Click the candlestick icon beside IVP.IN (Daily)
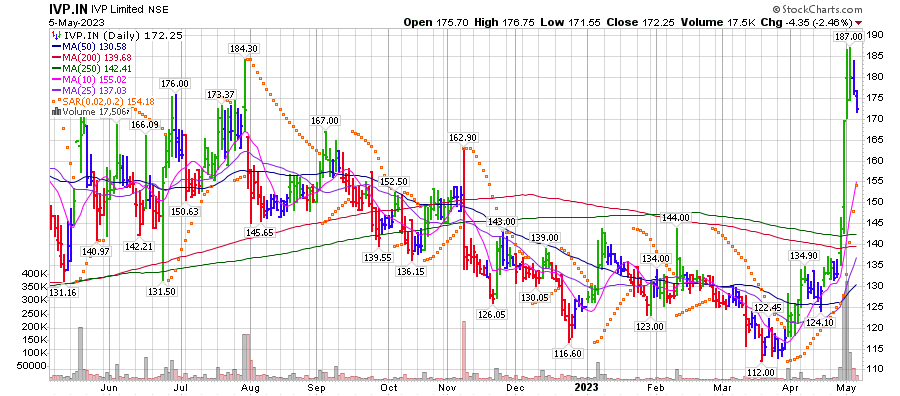This screenshot has height=396, width=900. click(x=55, y=36)
